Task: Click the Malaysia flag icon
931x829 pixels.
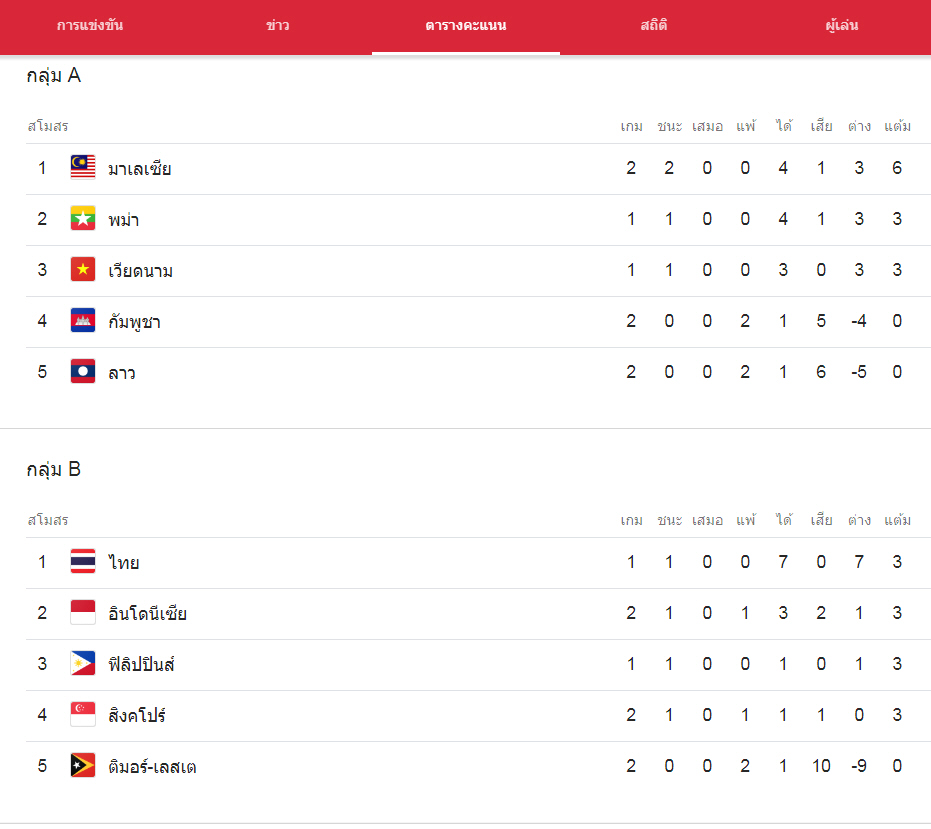Action: 83,167
